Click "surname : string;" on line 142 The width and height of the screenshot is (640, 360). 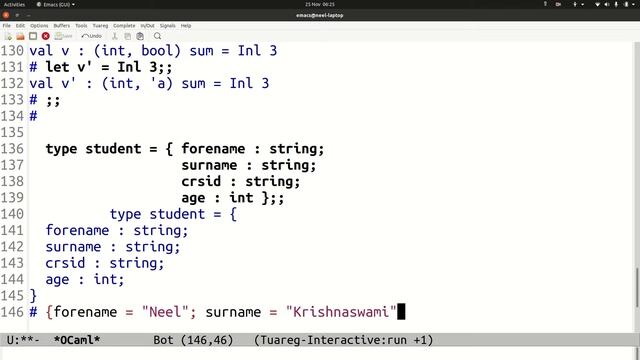pyautogui.click(x=113, y=247)
